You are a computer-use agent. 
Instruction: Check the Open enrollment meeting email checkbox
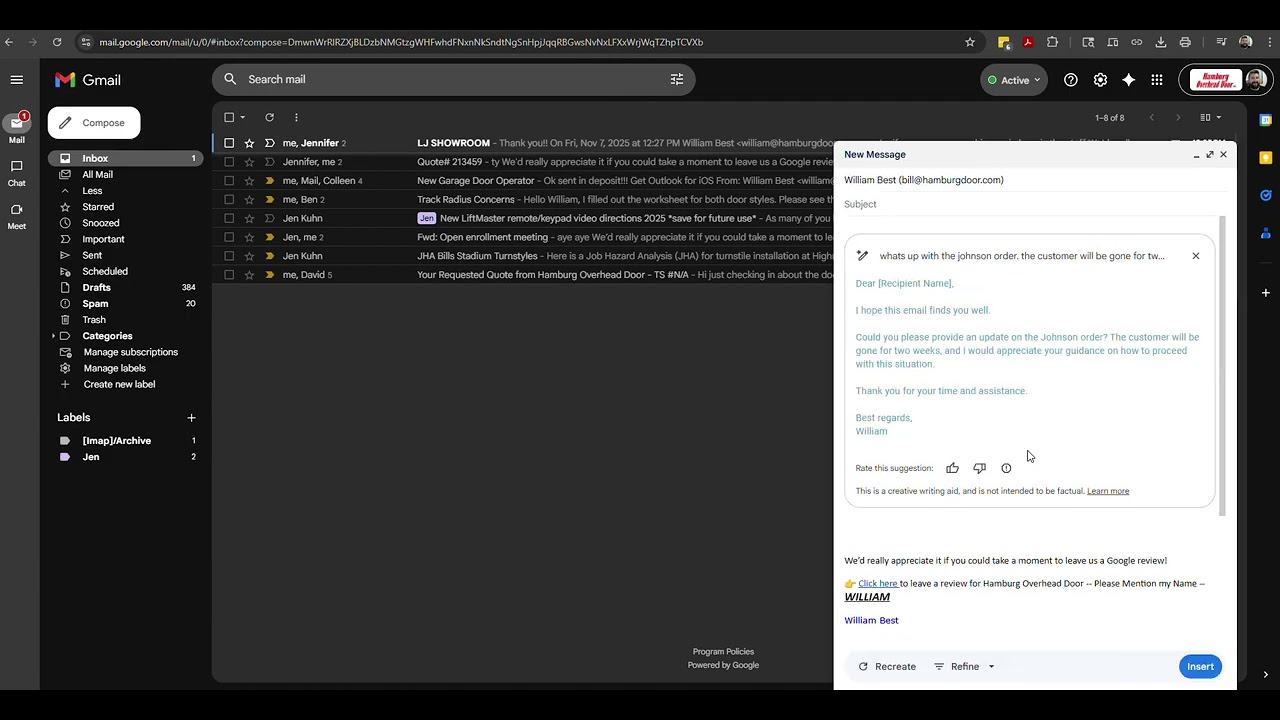[229, 237]
